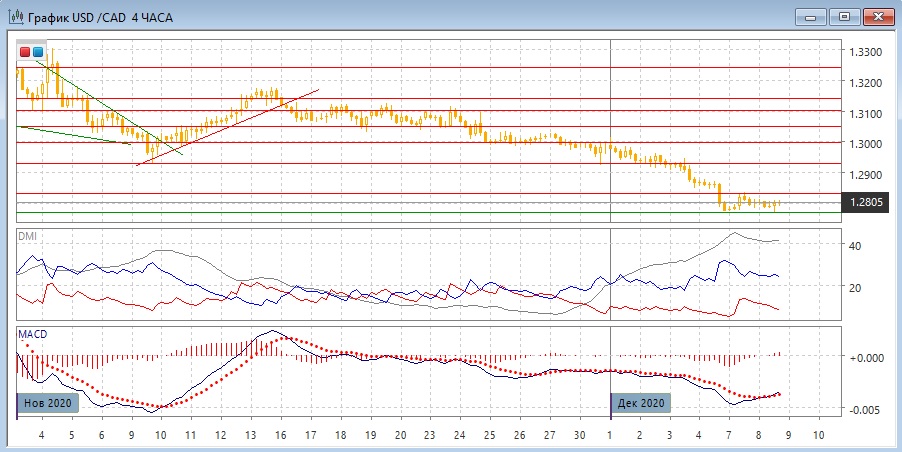Click the 1.3000 price axis label
This screenshot has width=902, height=452.
click(x=864, y=144)
